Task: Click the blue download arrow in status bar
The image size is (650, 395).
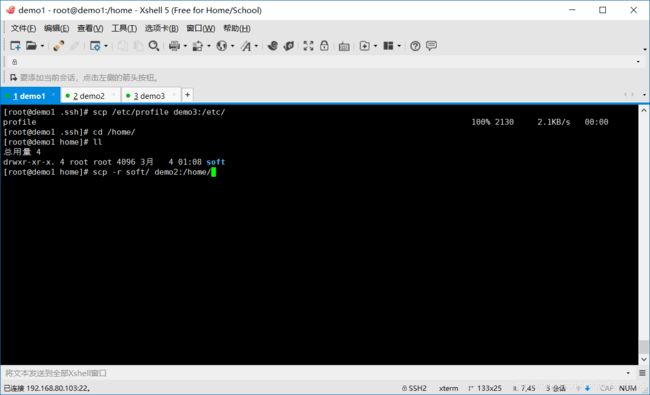Action: coord(587,388)
